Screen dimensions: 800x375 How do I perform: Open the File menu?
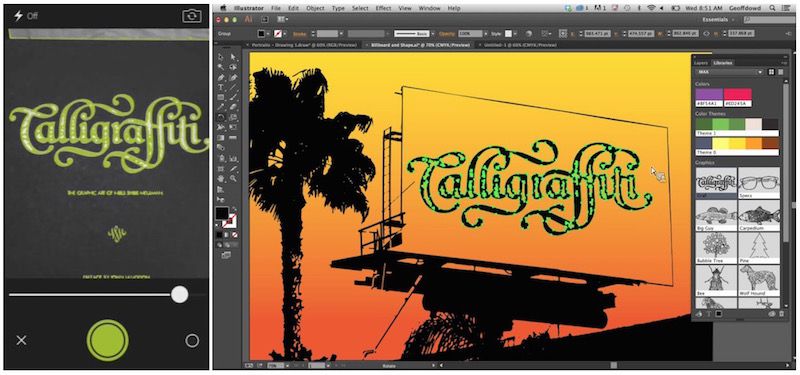click(x=276, y=9)
